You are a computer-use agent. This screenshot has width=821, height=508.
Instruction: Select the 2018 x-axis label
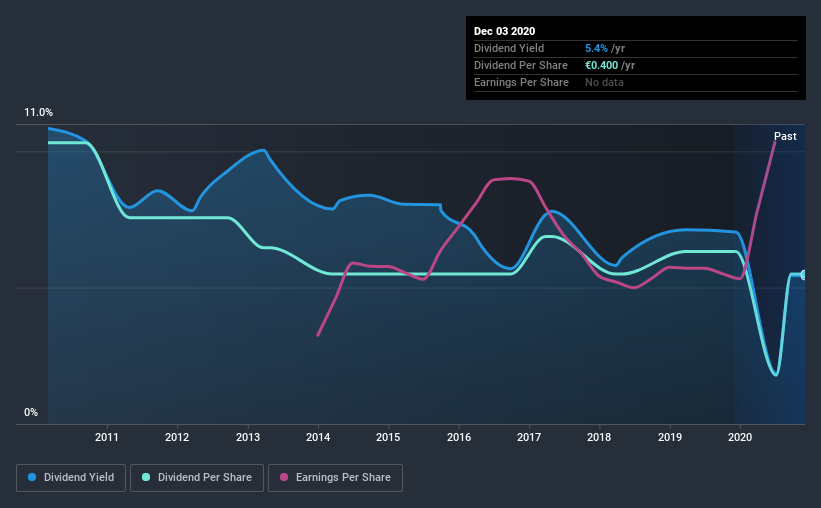[599, 437]
